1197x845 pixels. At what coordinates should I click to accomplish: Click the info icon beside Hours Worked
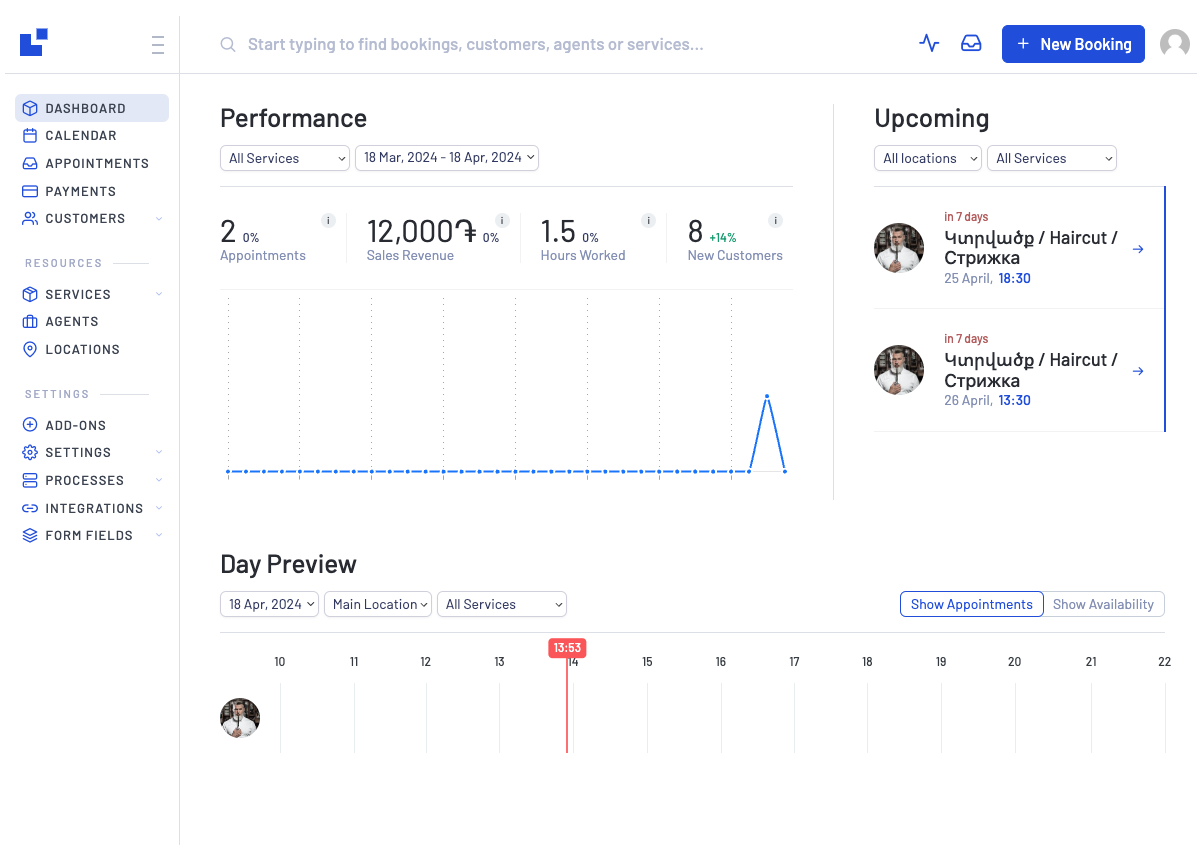pos(648,221)
